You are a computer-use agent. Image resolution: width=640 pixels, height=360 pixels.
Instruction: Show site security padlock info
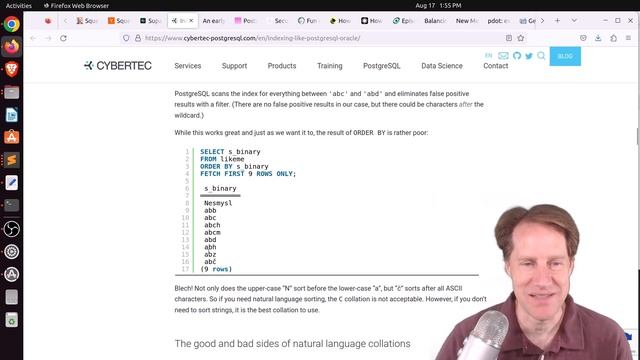138,38
